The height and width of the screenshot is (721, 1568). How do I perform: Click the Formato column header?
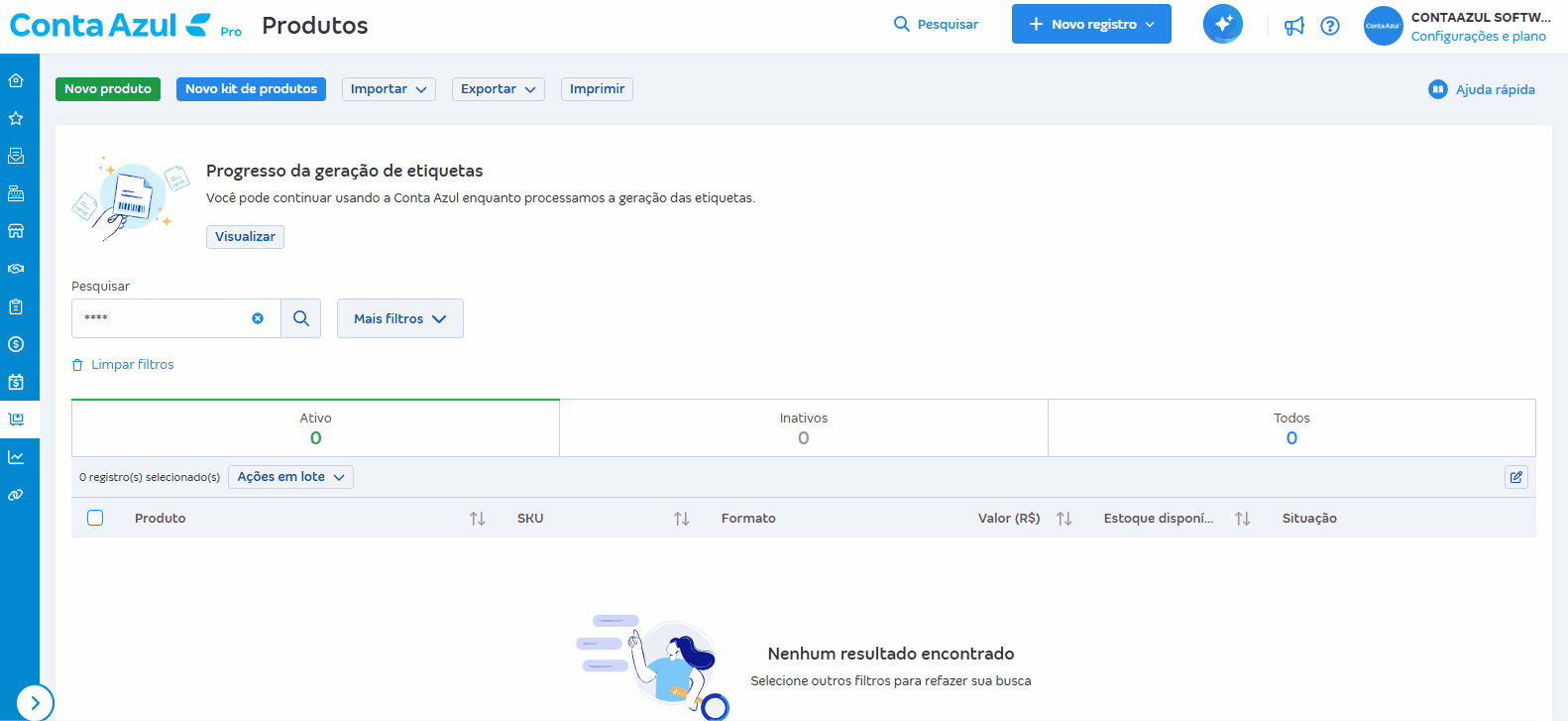748,519
